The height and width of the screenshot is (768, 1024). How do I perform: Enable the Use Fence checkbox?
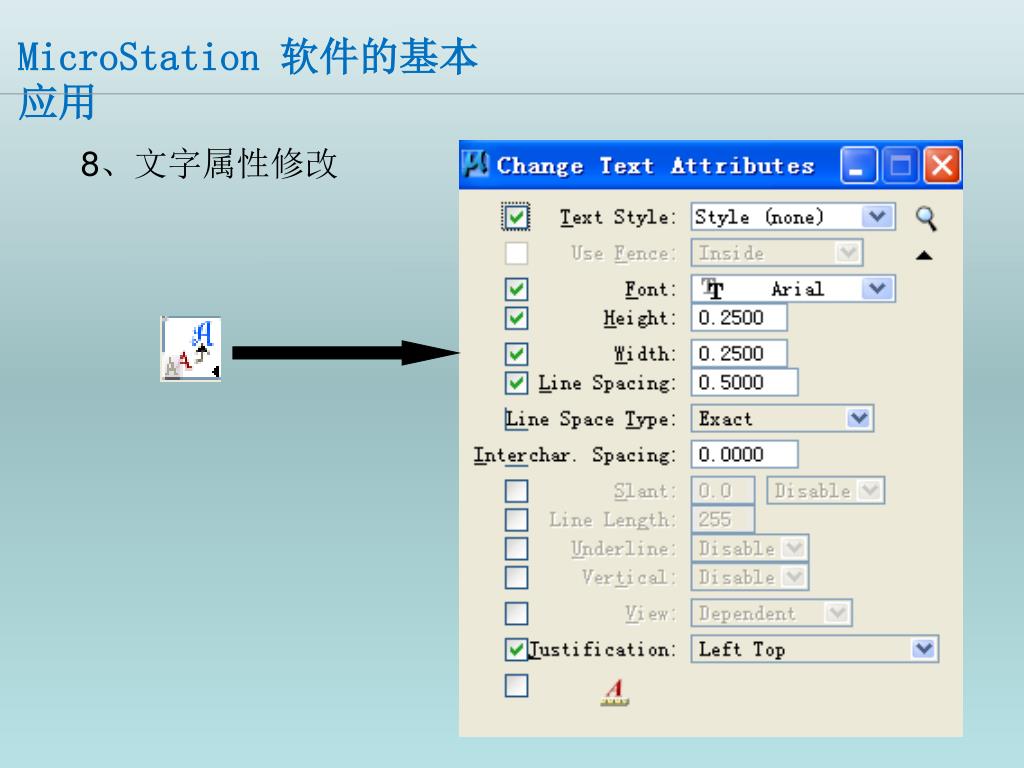(516, 253)
